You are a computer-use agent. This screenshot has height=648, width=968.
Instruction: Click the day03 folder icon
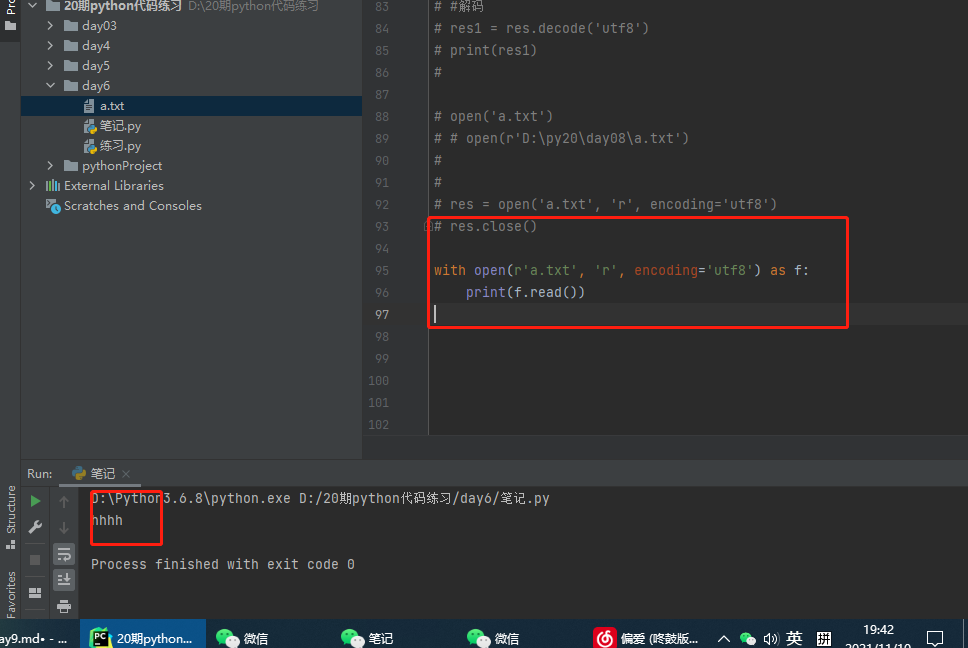coord(71,26)
